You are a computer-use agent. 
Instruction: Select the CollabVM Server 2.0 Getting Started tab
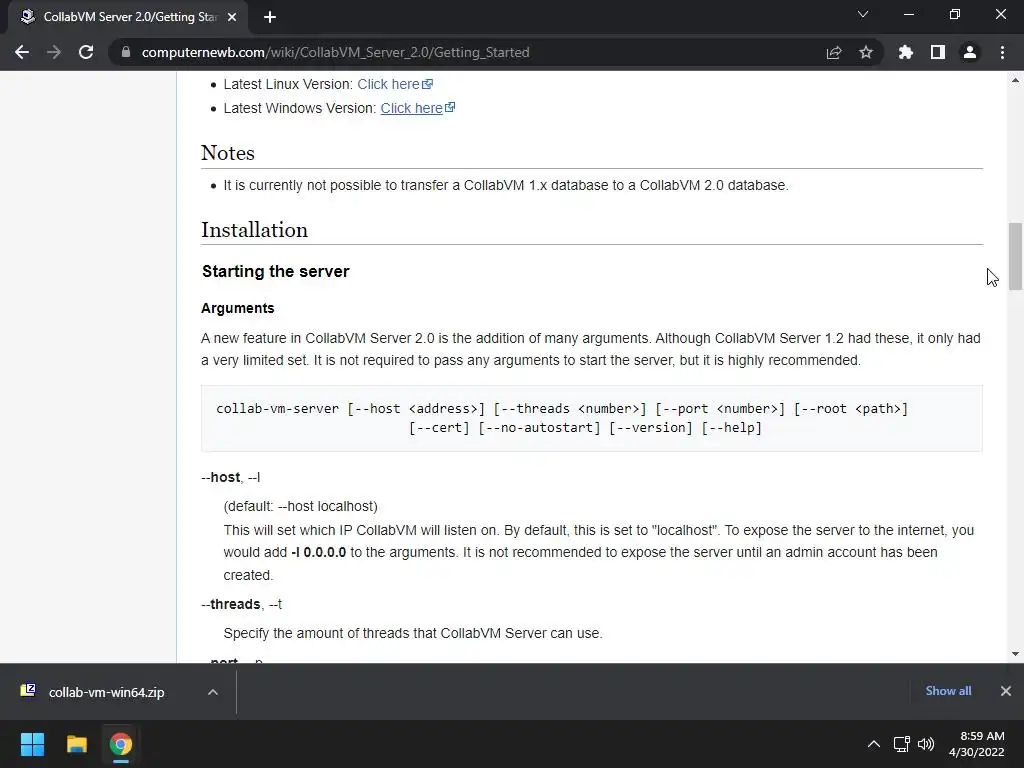129,17
